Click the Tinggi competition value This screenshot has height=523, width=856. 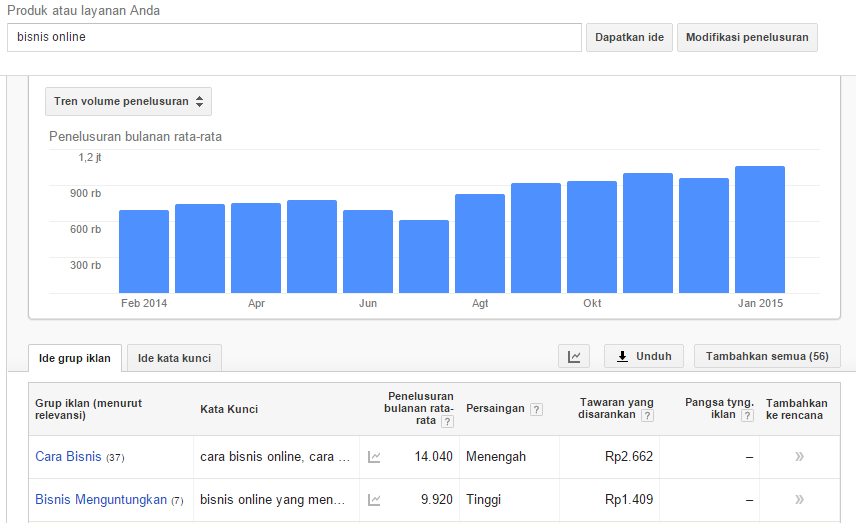coord(483,500)
